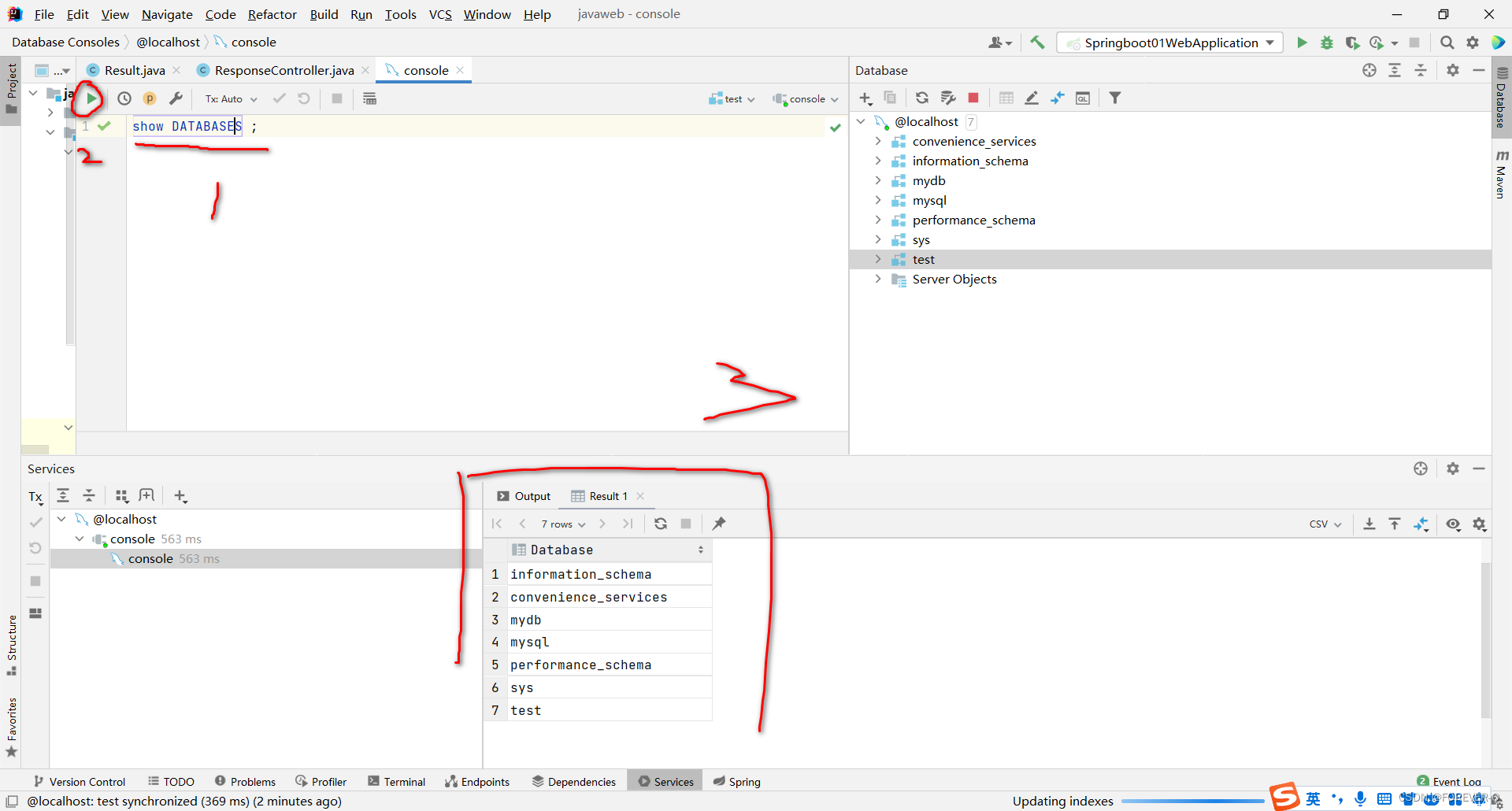
Task: Click the filter funnel icon in Database
Action: pyautogui.click(x=1115, y=98)
